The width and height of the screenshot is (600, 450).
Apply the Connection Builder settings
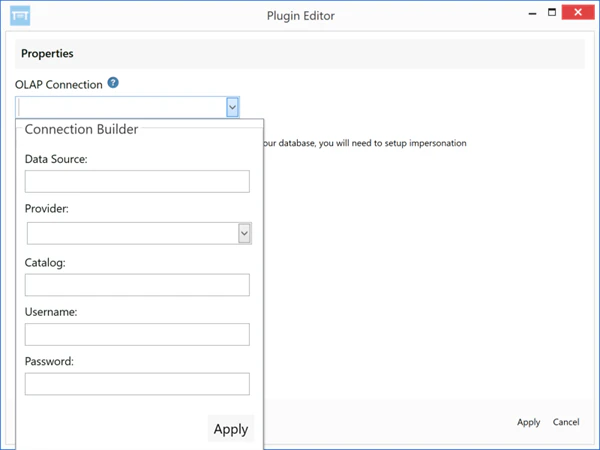click(x=231, y=429)
